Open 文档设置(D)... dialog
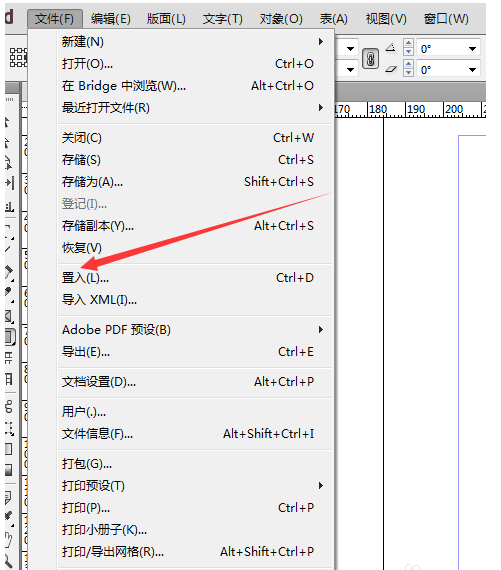Image resolution: width=501 pixels, height=570 pixels. (195, 382)
